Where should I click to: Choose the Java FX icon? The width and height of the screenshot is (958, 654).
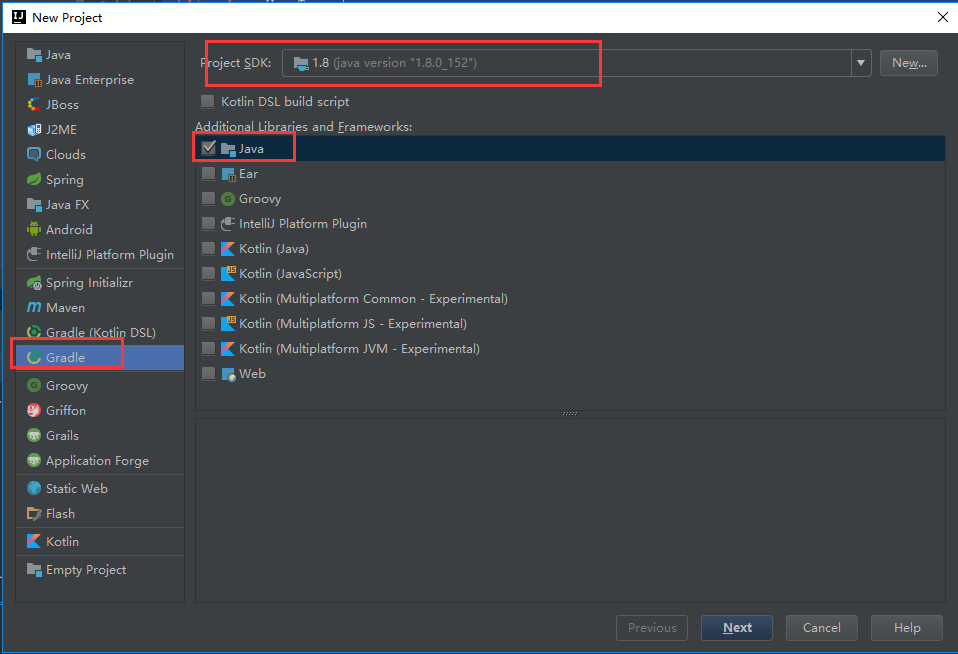click(34, 205)
